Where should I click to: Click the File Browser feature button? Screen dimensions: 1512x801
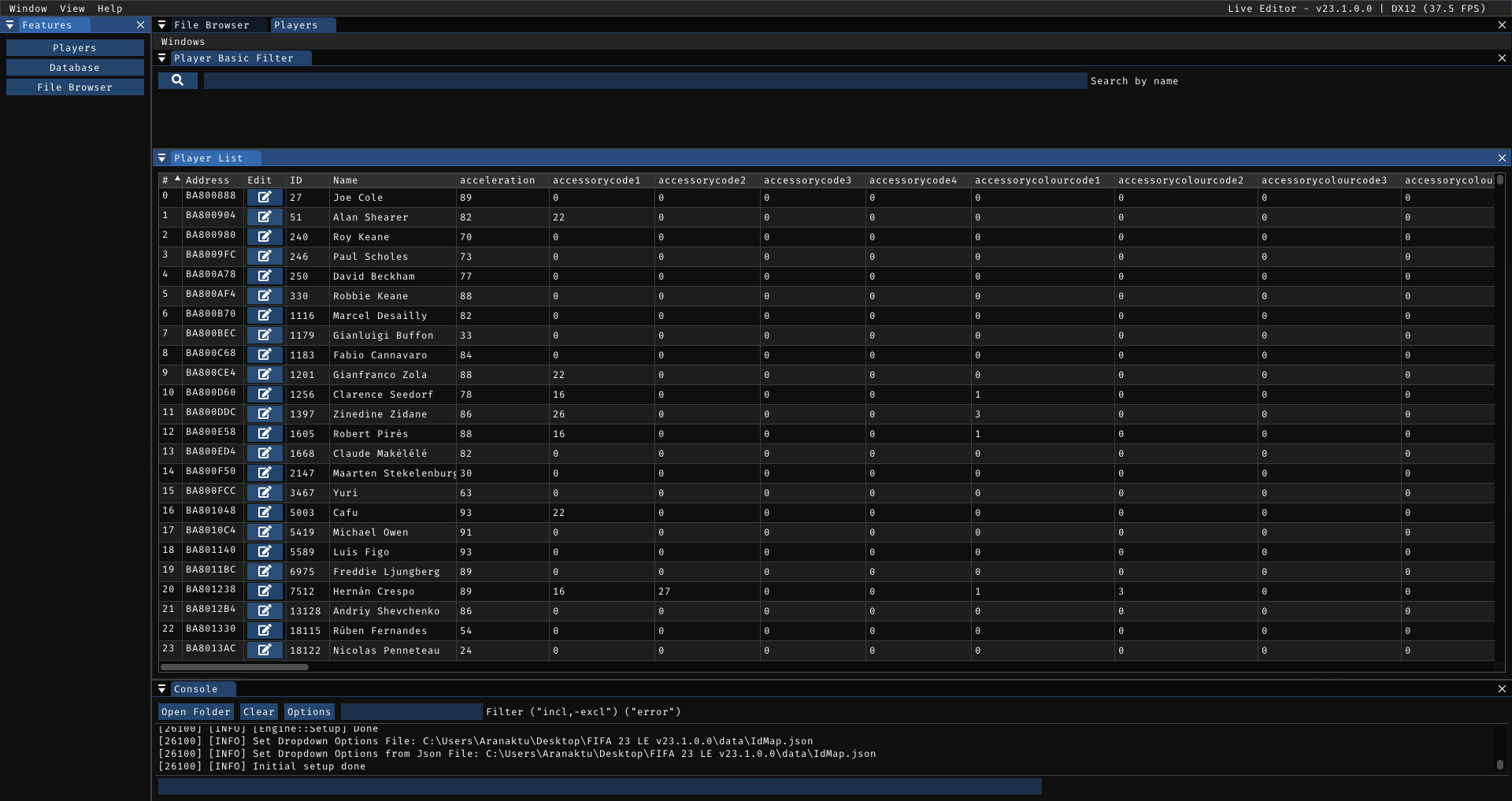[x=75, y=87]
